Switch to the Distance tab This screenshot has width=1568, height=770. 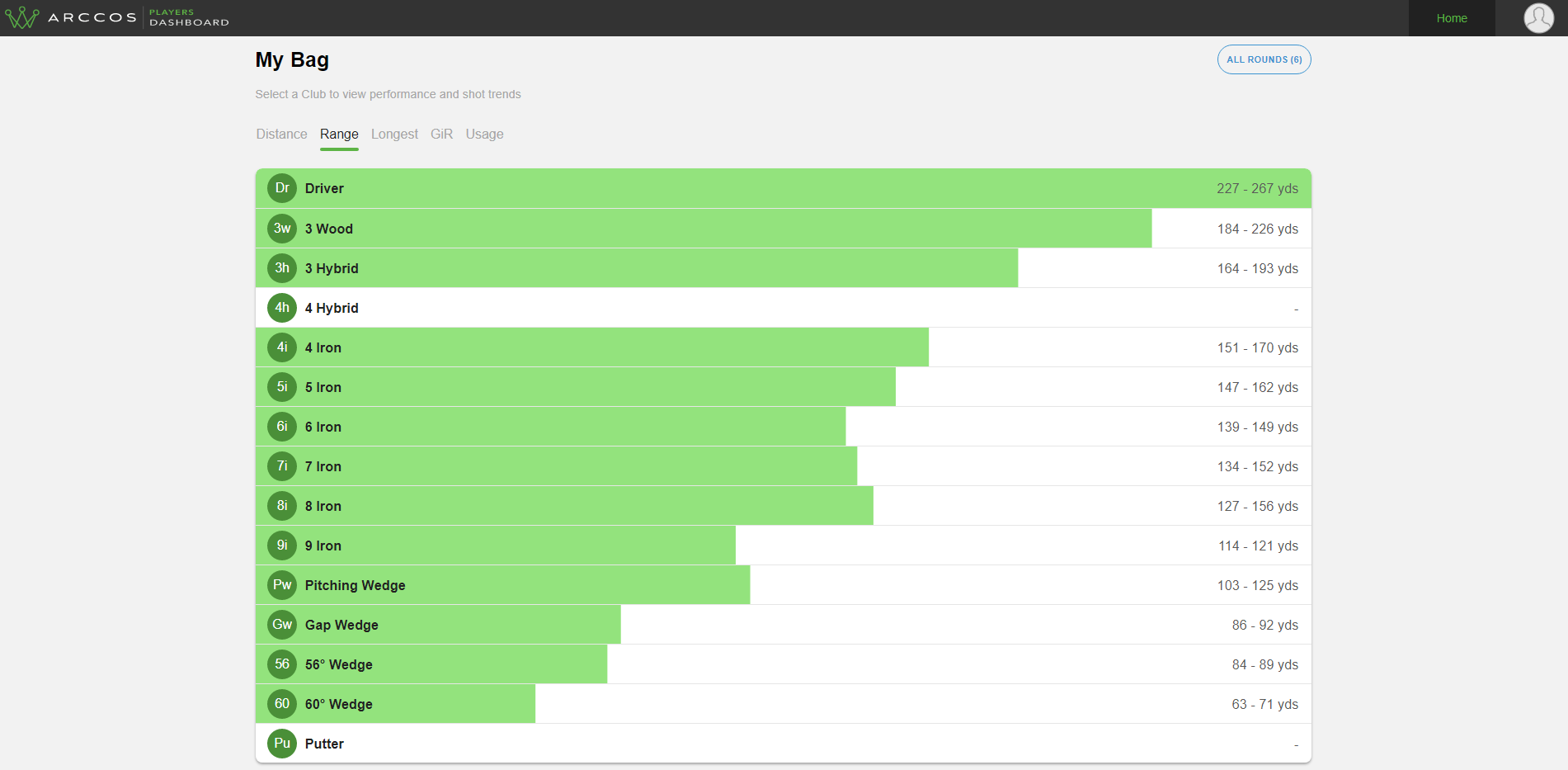[281, 135]
